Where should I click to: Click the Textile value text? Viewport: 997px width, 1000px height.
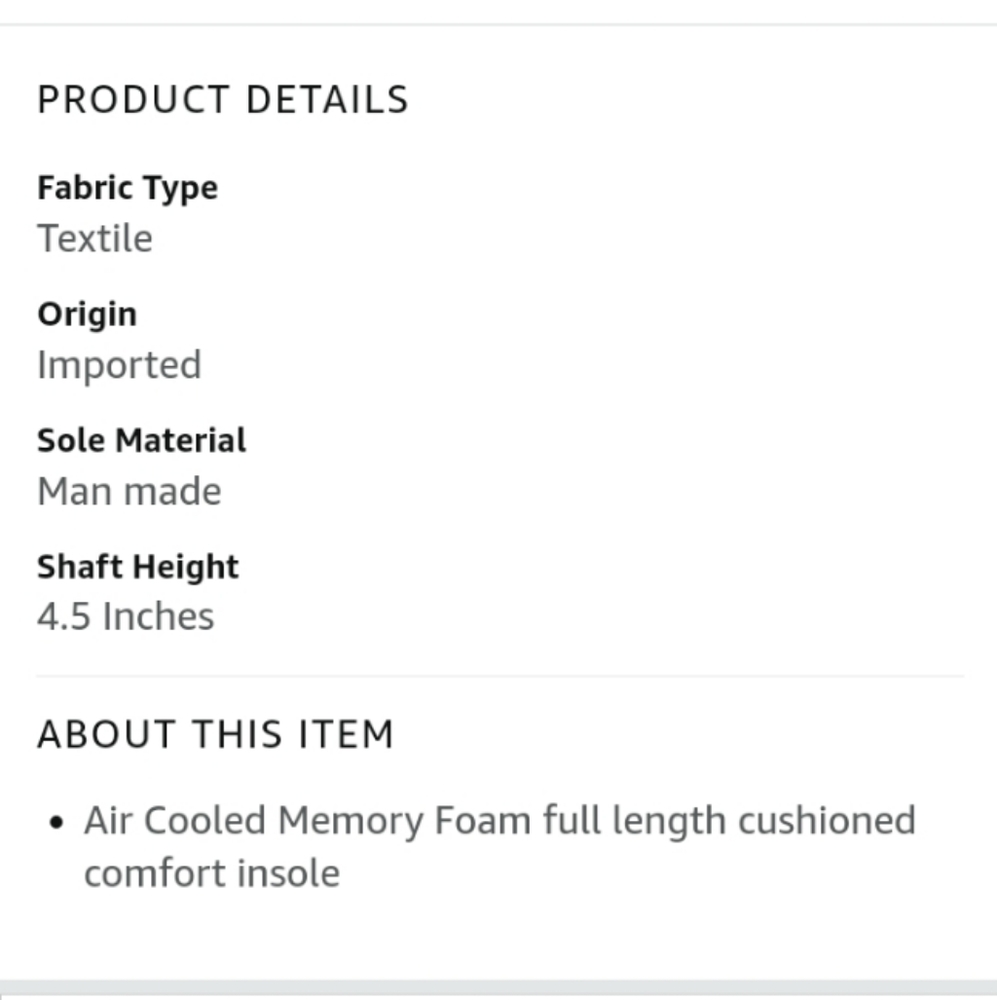[95, 239]
